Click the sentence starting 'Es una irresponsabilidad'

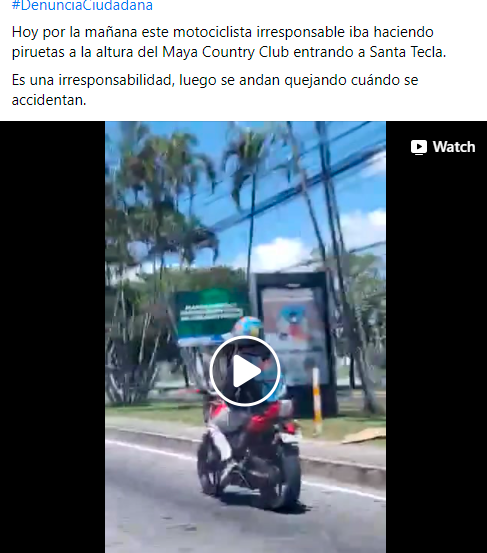coord(215,90)
